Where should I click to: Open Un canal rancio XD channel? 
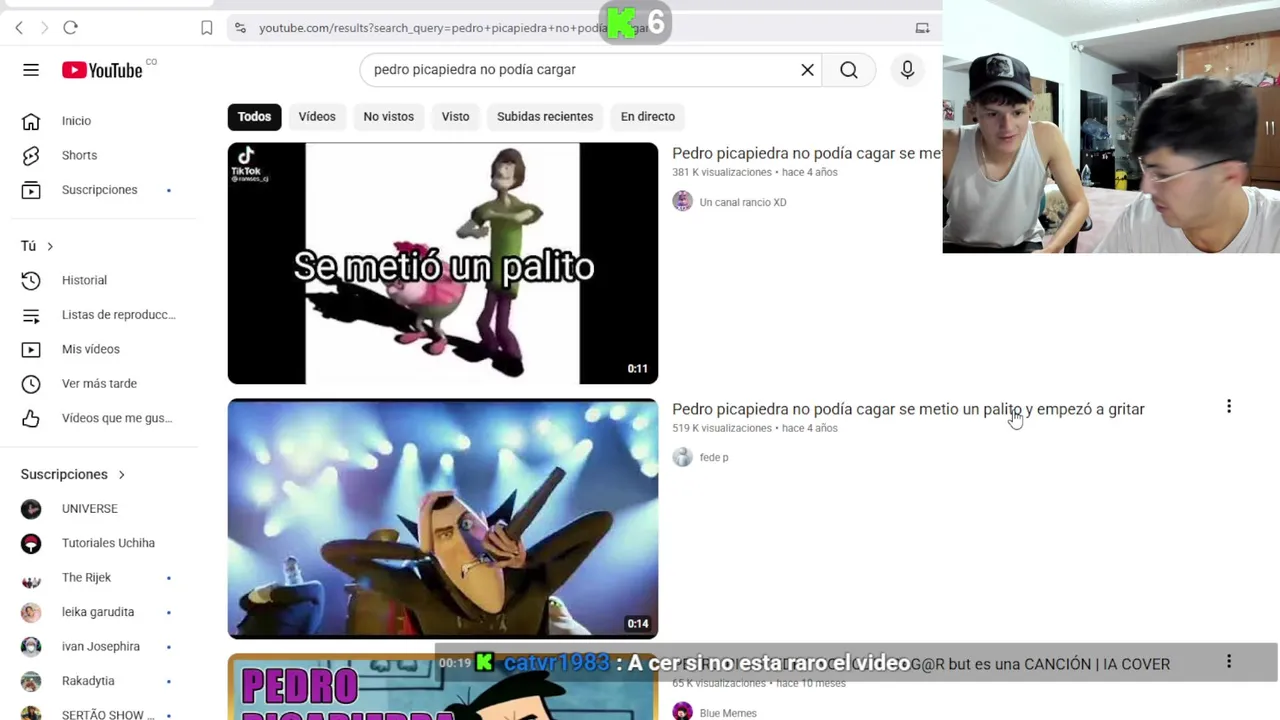click(743, 202)
